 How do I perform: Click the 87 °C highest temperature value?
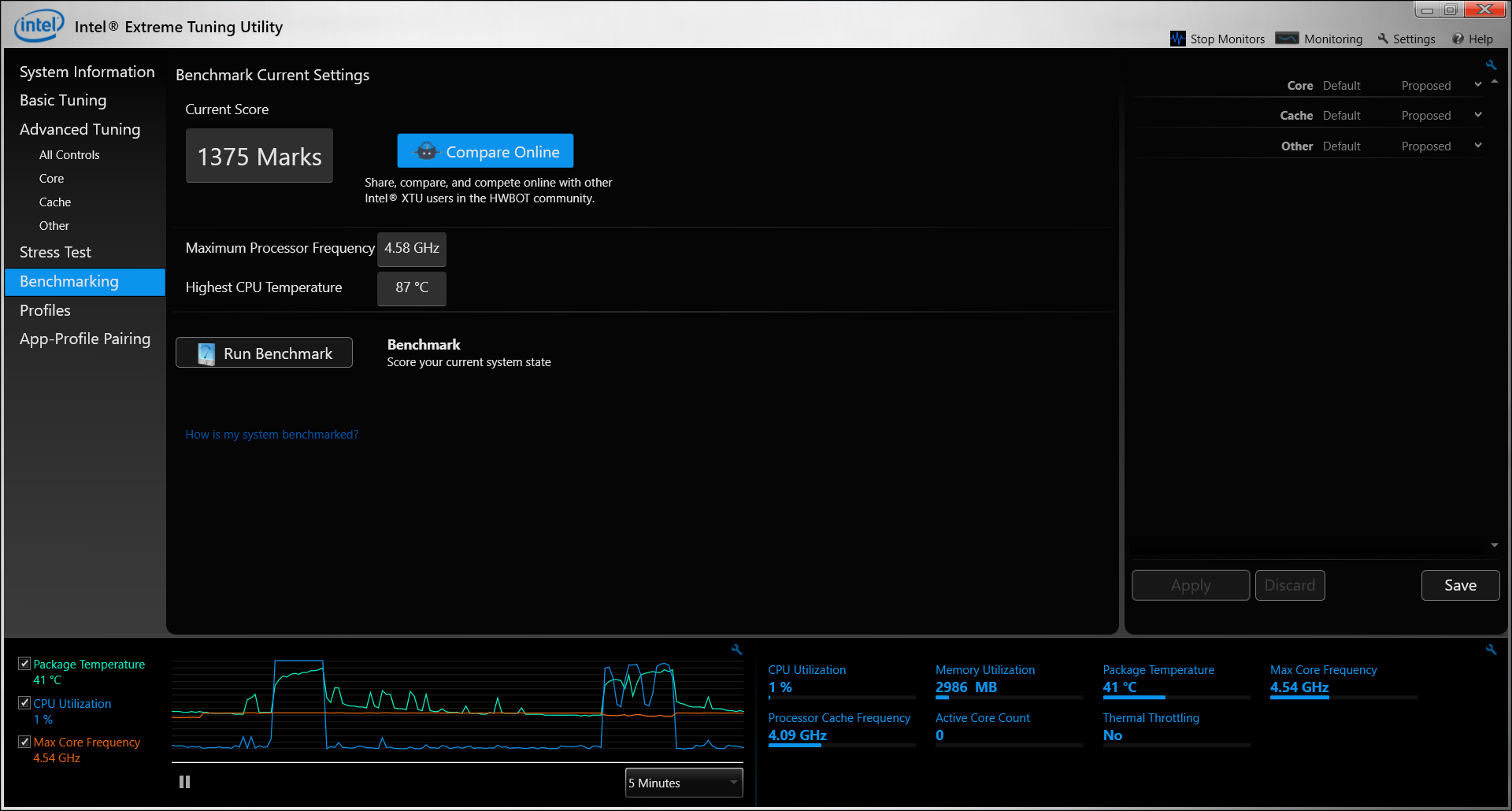(x=412, y=288)
